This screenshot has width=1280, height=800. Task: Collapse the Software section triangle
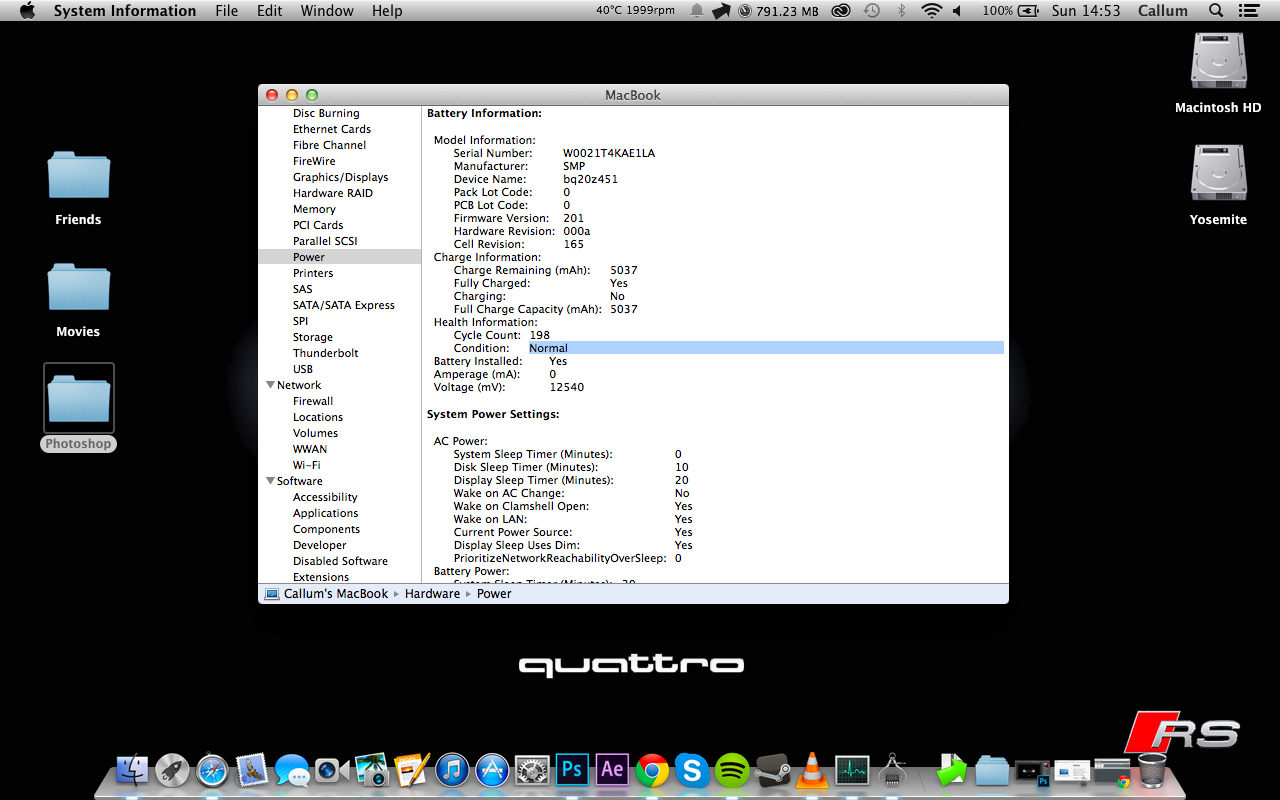270,481
